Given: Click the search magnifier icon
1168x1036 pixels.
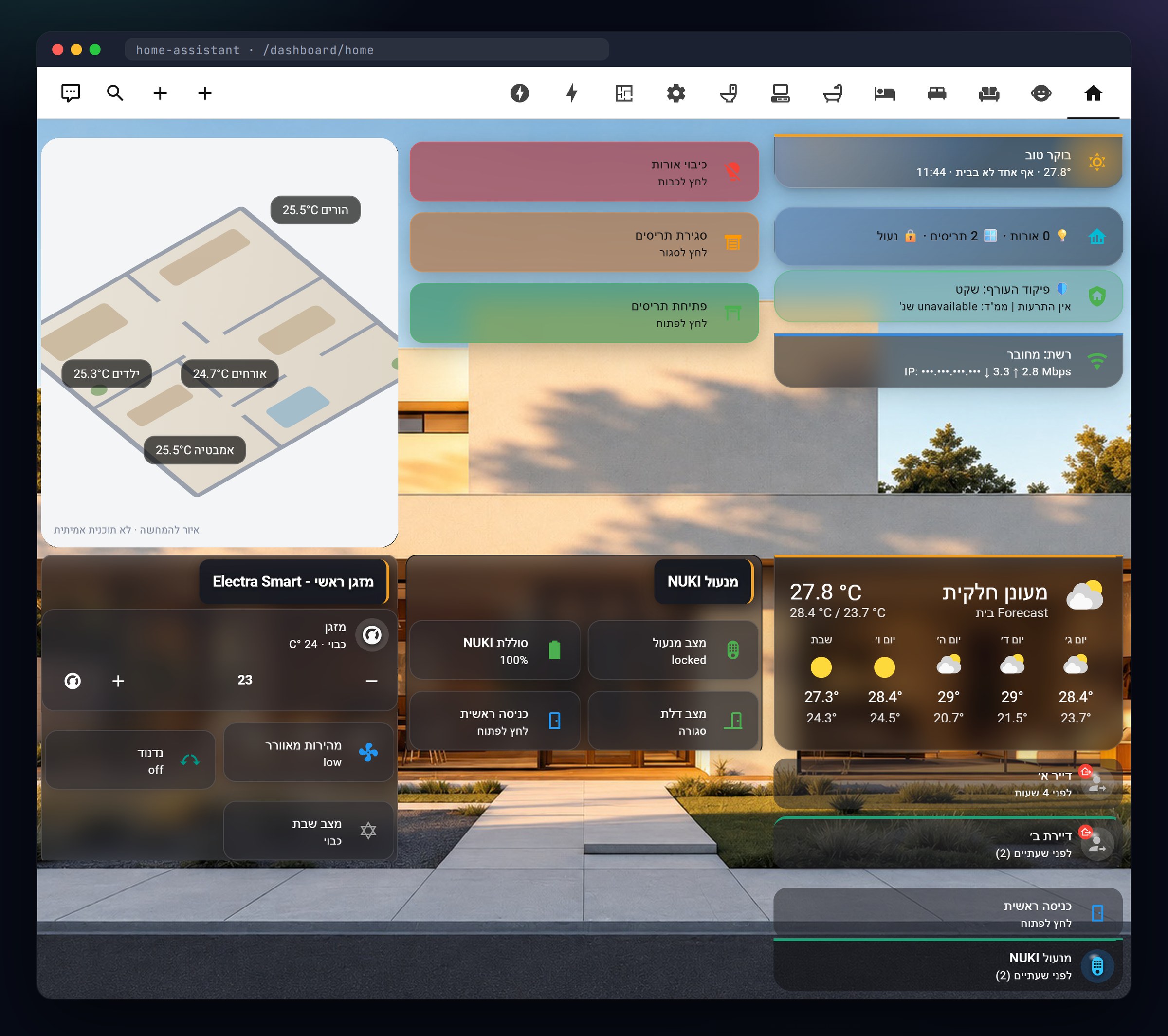Looking at the screenshot, I should pos(115,93).
